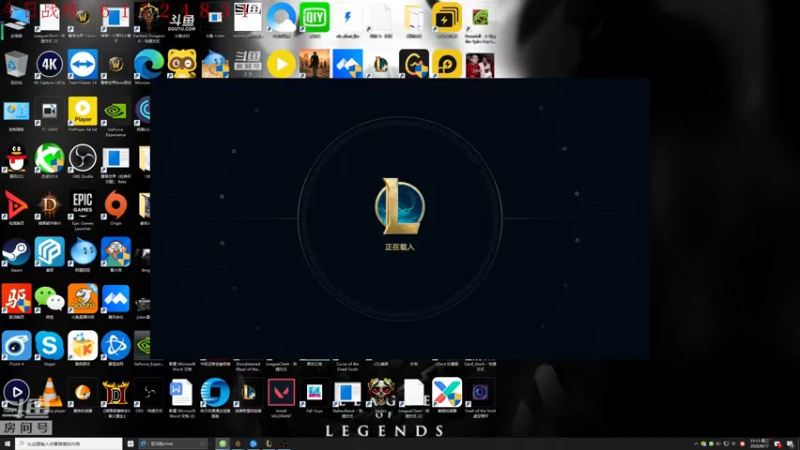Open VLC media player cone icon

(49, 394)
